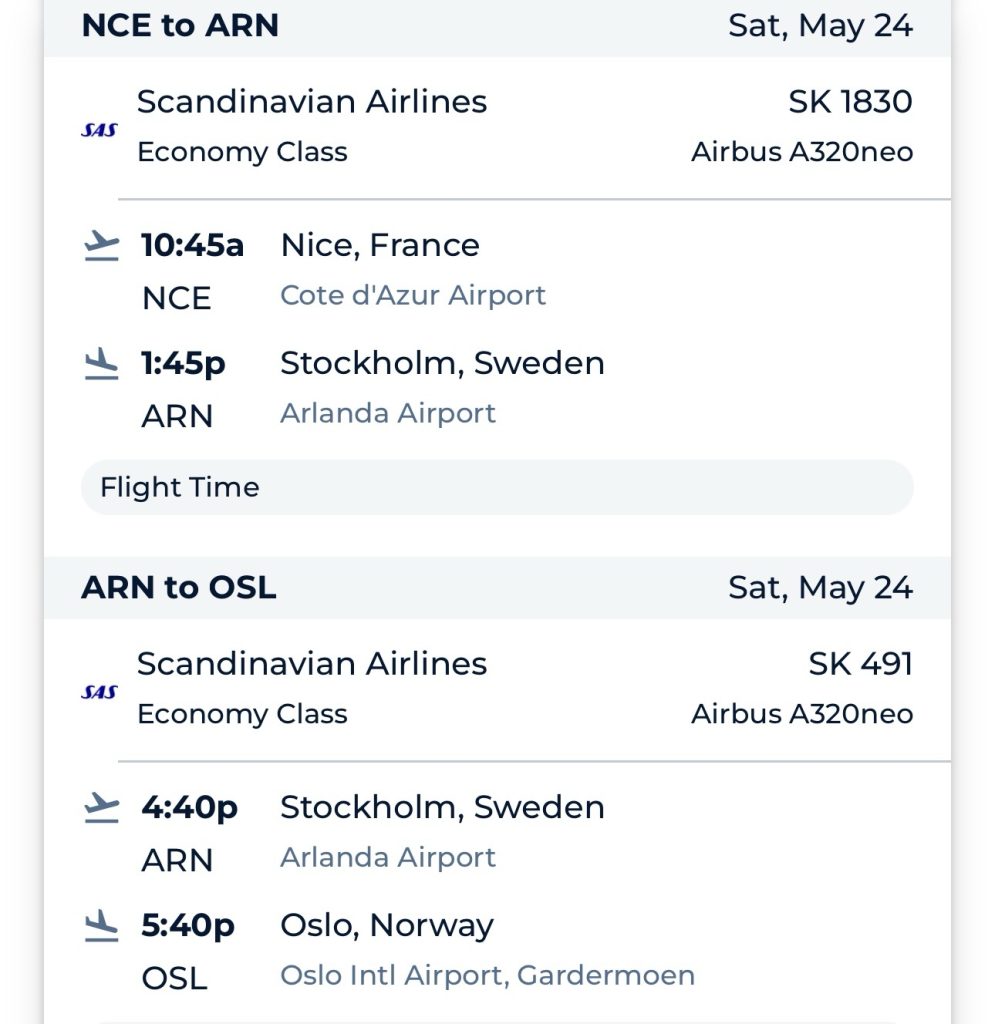Click the SAS logo for flight SK 491
This screenshot has height=1024, width=995.
tap(99, 691)
